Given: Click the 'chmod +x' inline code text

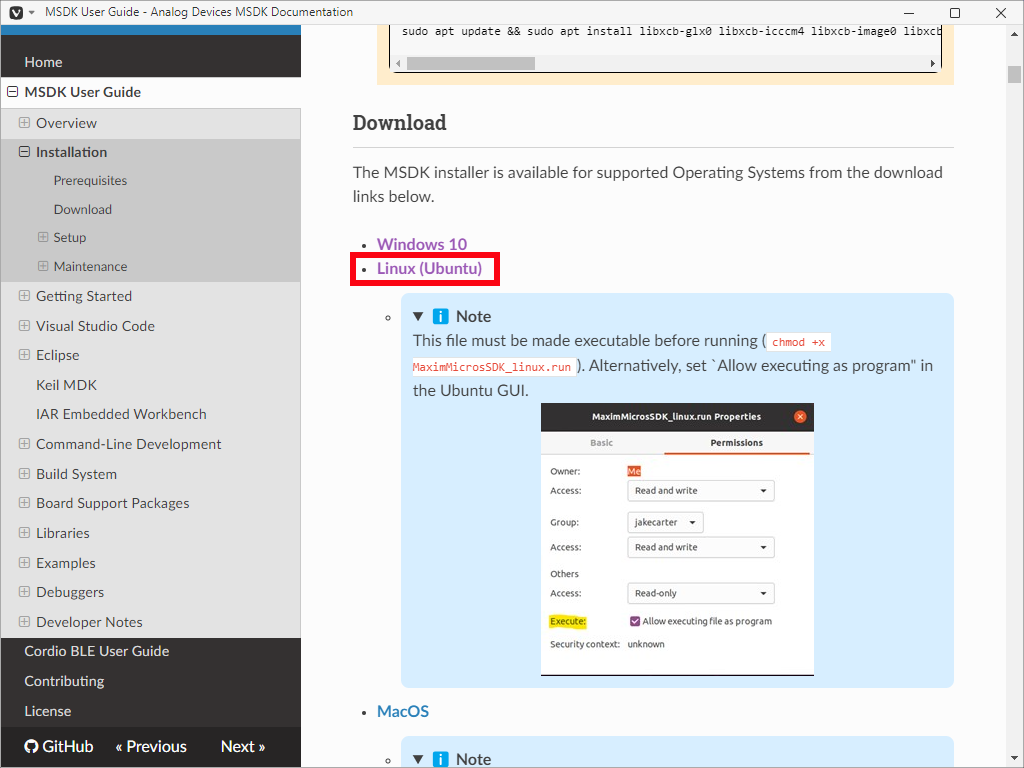Looking at the screenshot, I should pos(798,342).
